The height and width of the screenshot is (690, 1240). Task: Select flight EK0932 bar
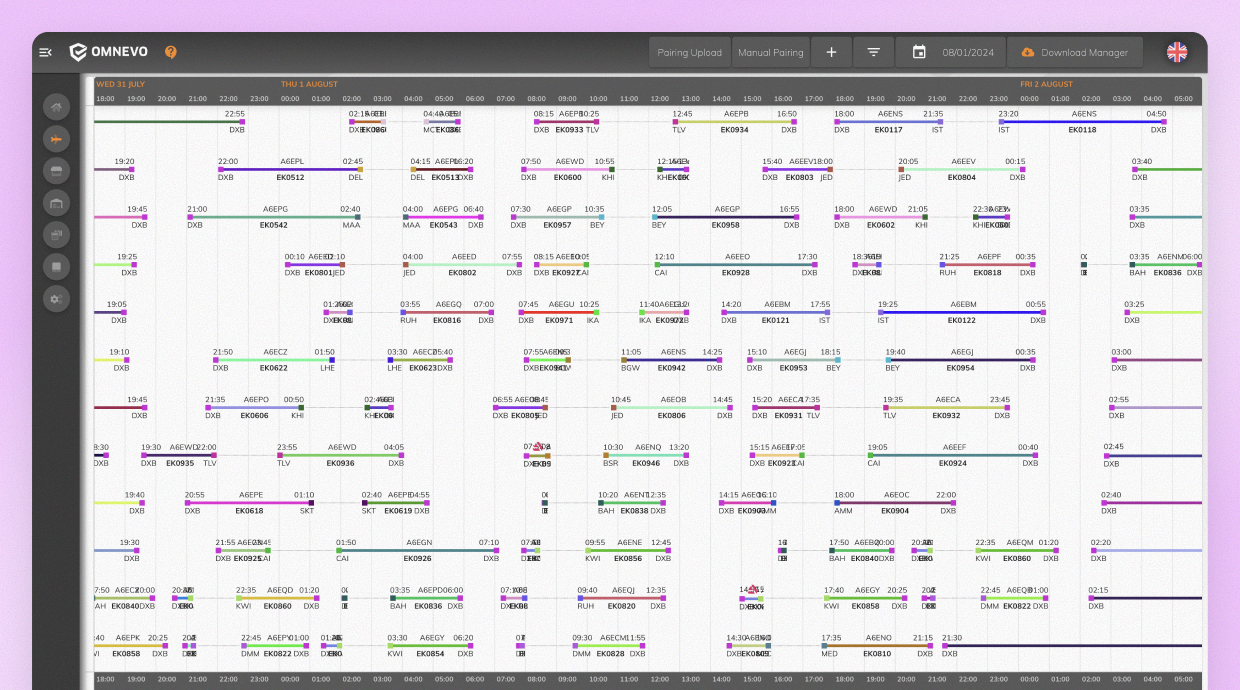946,407
